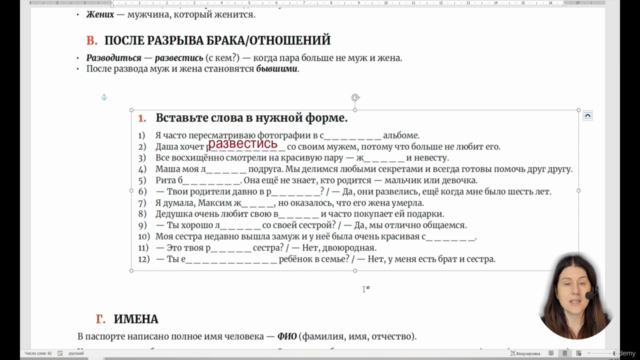This screenshot has height=360, width=640.
Task: Click the zoom slider in the status bar
Action: [x=603, y=353]
